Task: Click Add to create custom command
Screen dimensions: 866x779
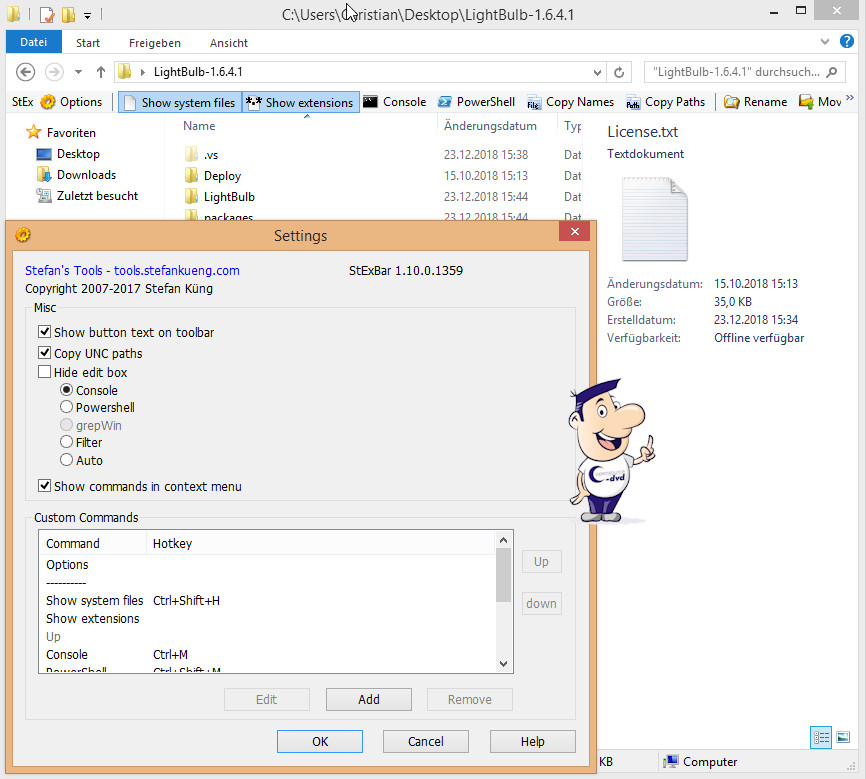Action: pos(369,699)
